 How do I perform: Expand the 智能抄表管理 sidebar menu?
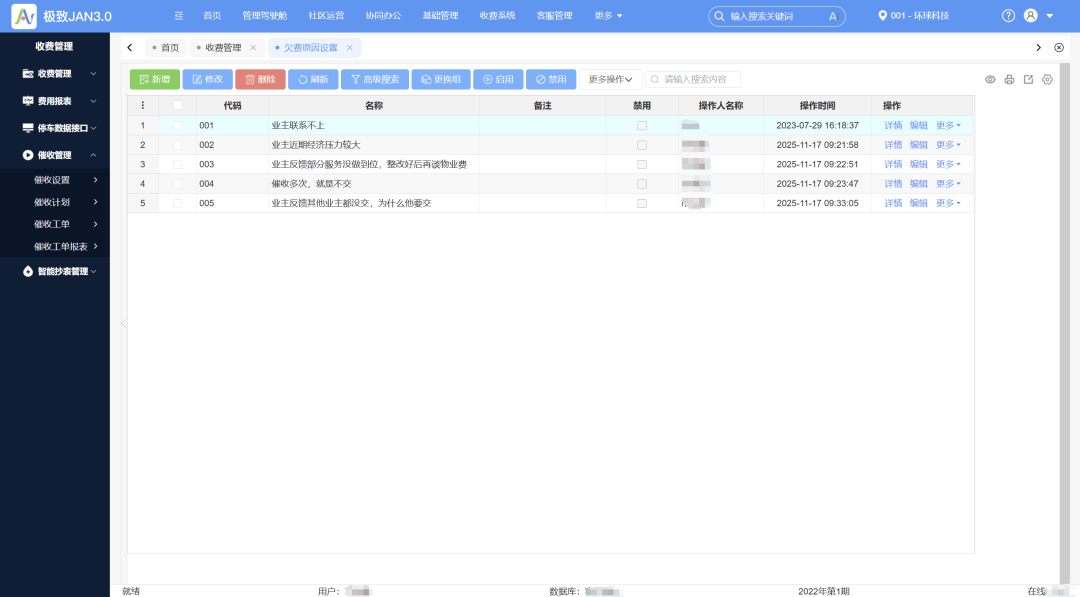(x=62, y=271)
